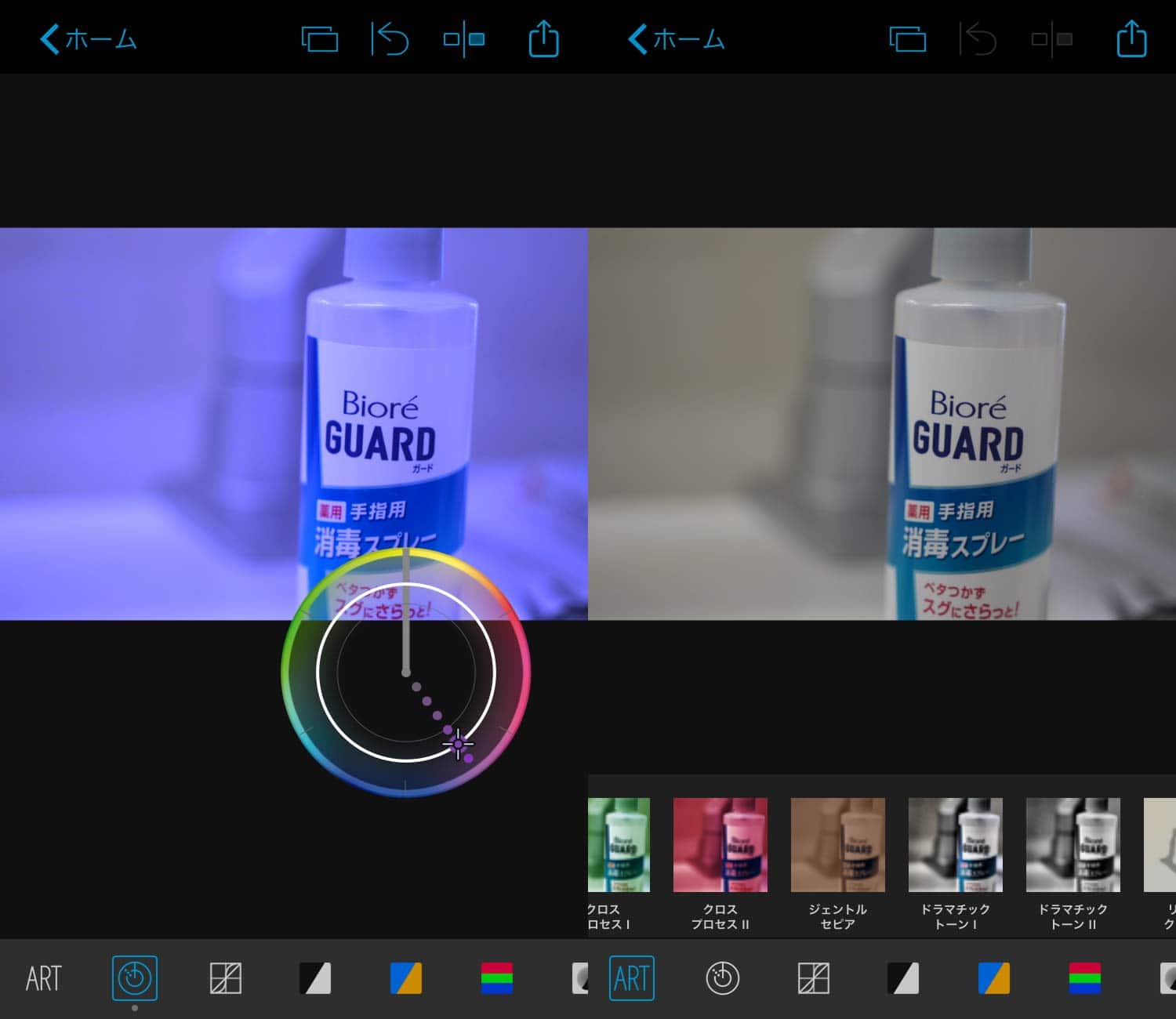Select blue-orange split tone tool in left toolbar

406,978
